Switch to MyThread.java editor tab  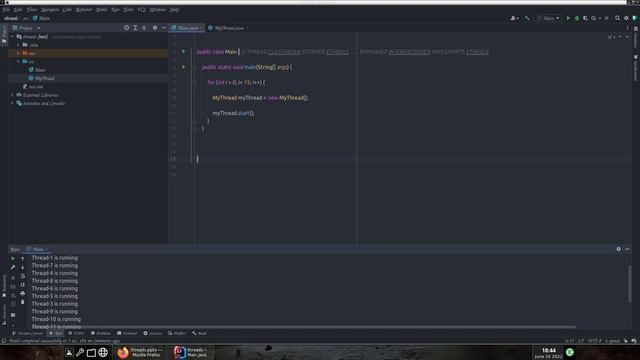pos(228,28)
